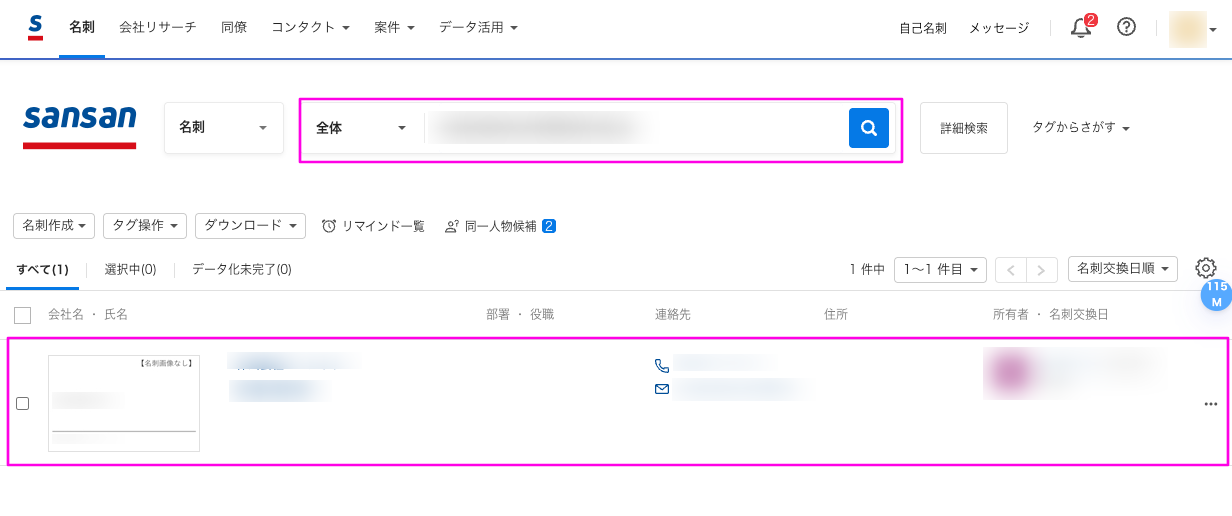Open the 会社リサーチ menu item

(x=157, y=28)
